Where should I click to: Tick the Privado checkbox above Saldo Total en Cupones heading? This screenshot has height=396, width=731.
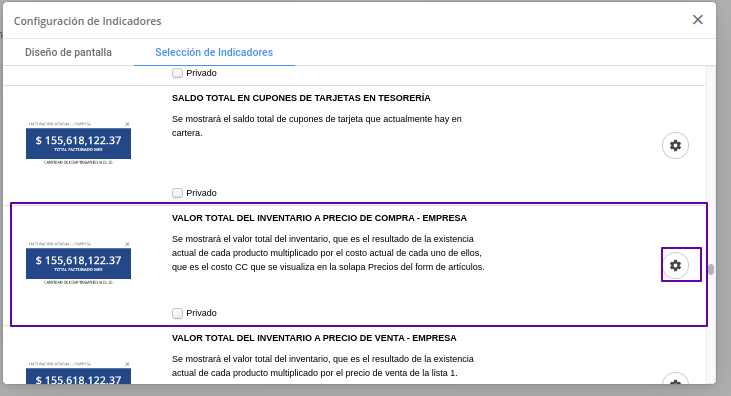tap(177, 73)
